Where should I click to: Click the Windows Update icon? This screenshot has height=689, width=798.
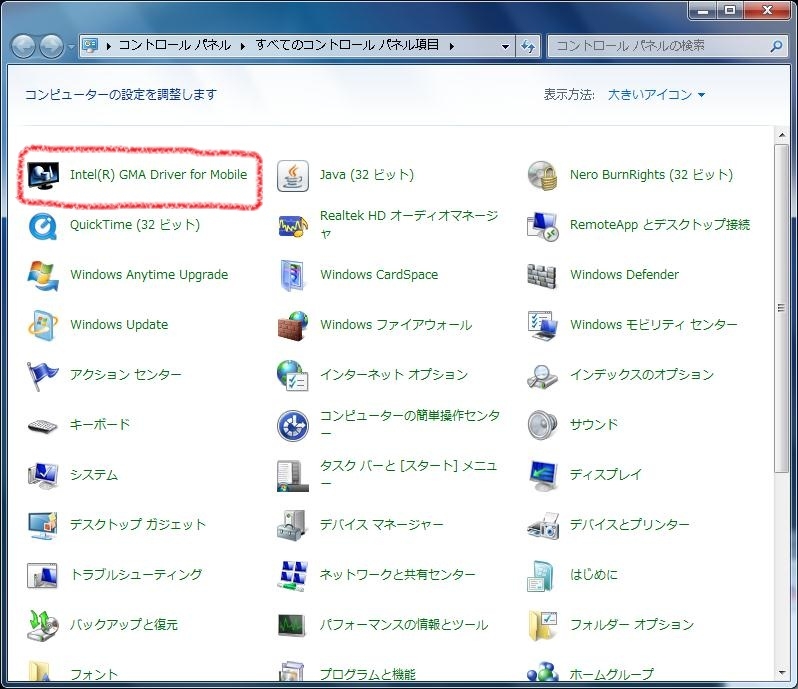[x=43, y=326]
